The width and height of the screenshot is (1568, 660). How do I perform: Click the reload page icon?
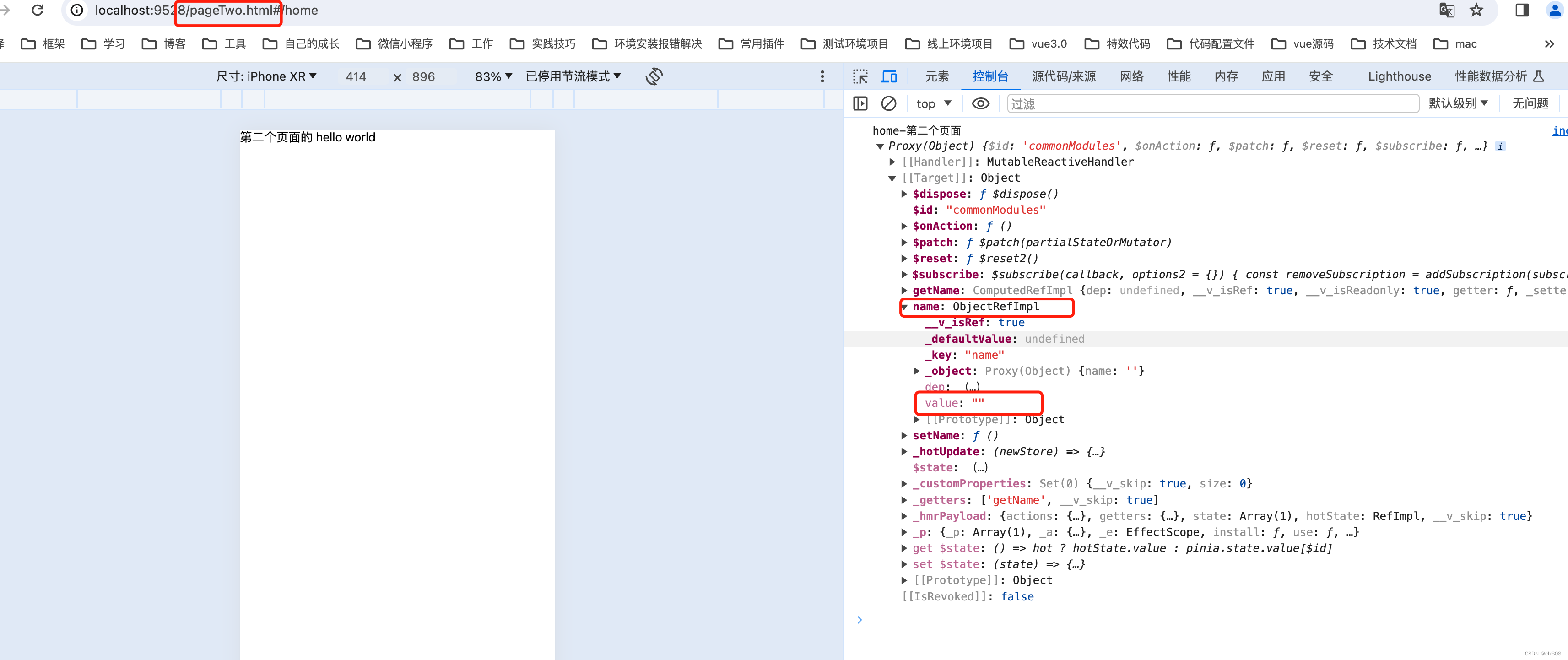38,11
